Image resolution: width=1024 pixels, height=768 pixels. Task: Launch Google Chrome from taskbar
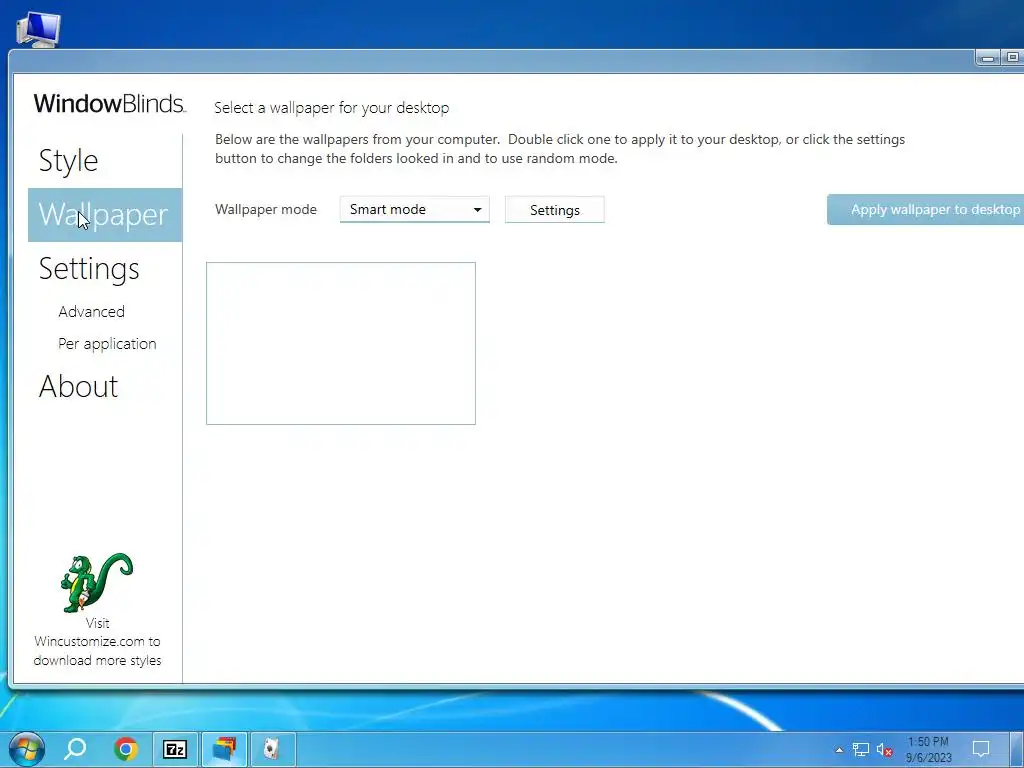point(125,748)
